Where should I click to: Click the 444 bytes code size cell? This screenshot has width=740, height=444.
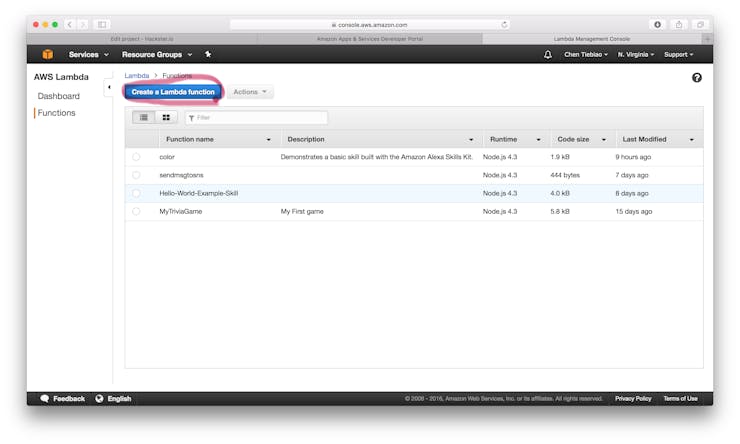565,175
